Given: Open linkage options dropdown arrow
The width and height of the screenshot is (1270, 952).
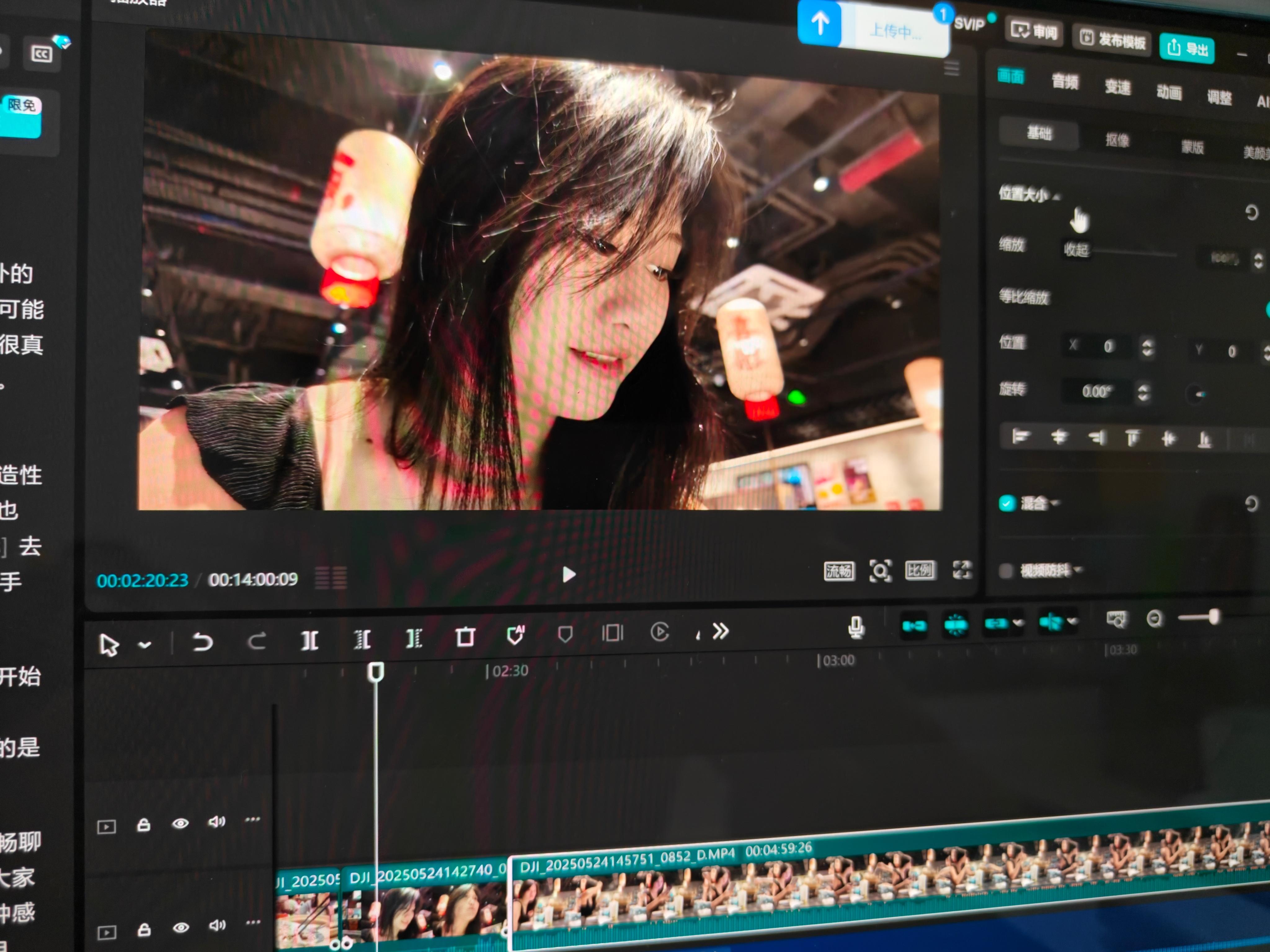Looking at the screenshot, I should [1018, 623].
